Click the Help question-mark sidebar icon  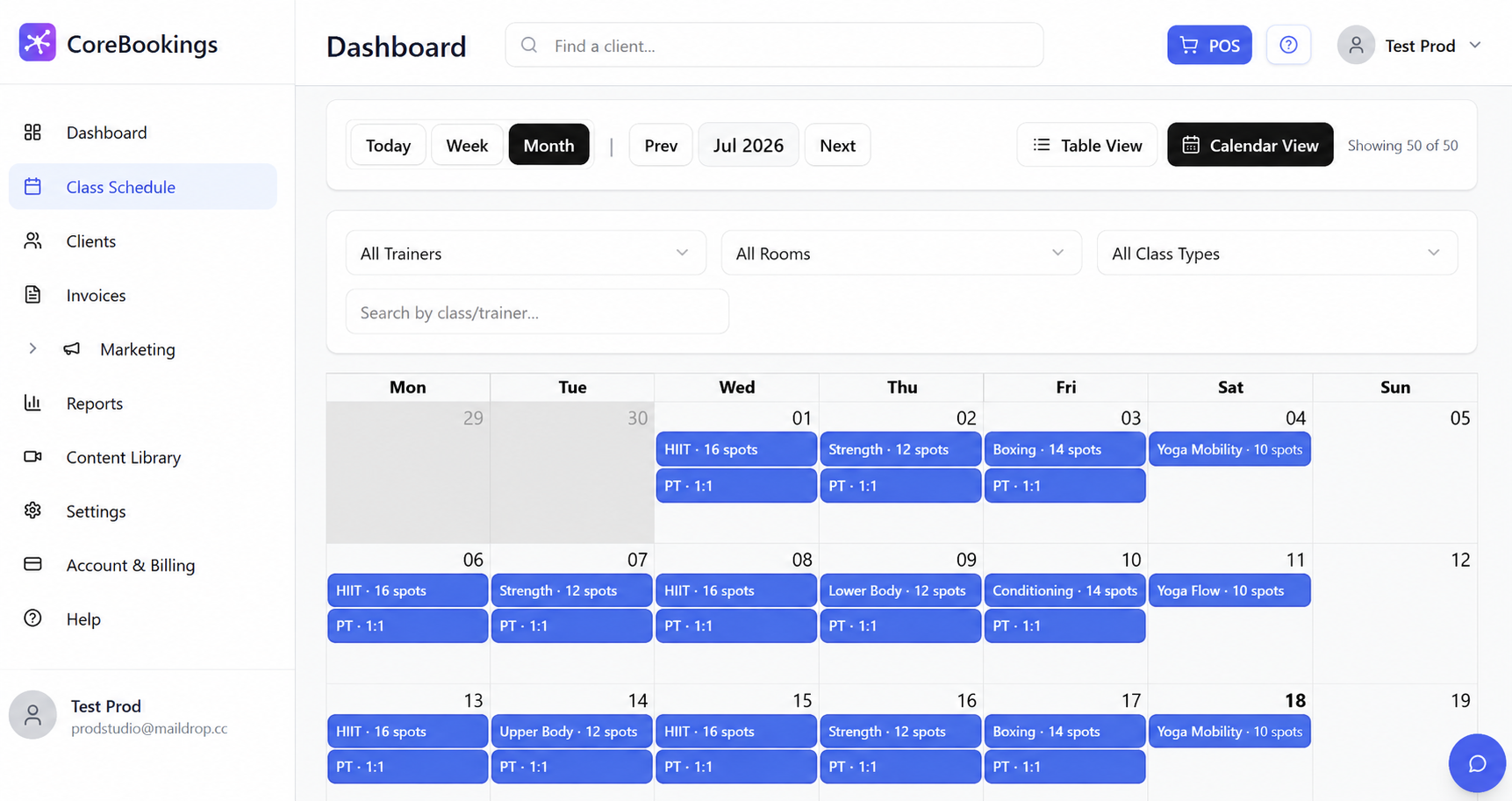coord(32,619)
